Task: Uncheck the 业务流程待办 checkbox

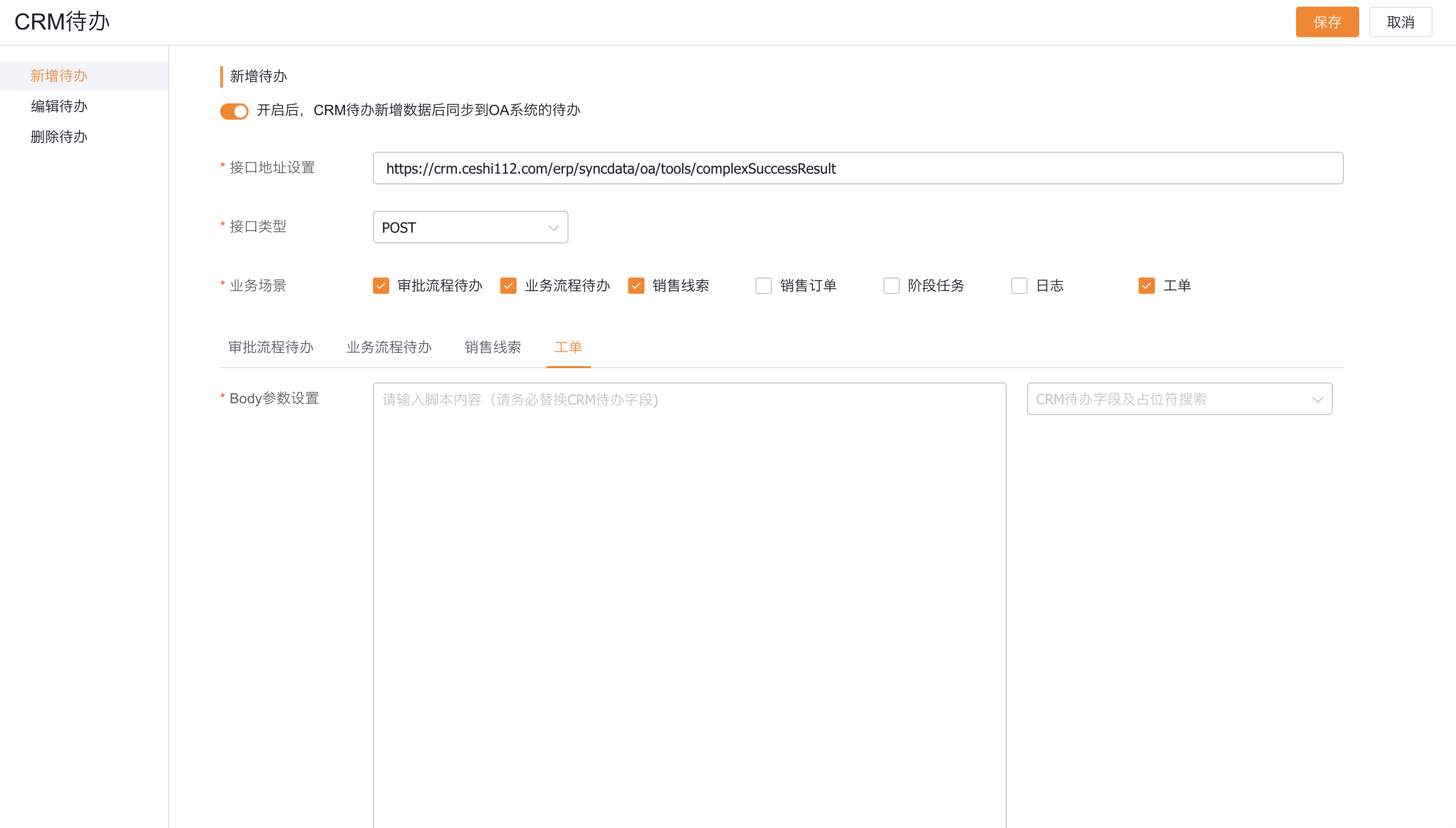Action: (x=508, y=286)
